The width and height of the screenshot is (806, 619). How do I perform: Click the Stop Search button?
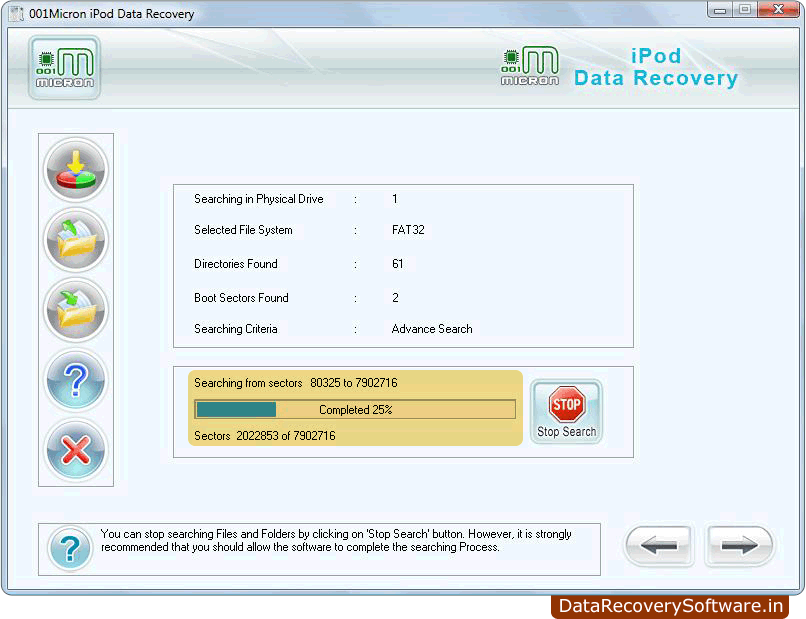(x=566, y=412)
